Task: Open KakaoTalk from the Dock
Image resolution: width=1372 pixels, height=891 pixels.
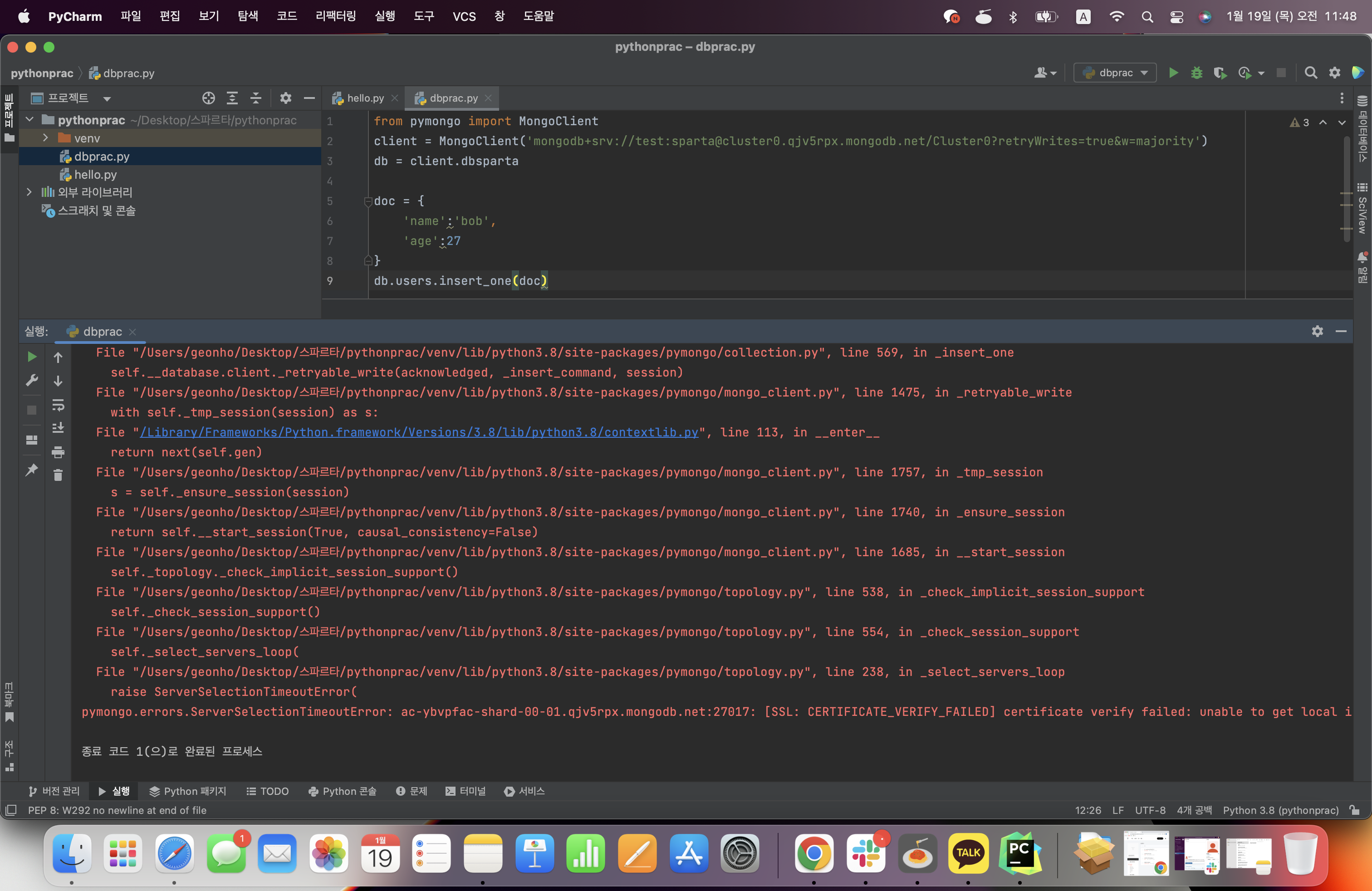Action: click(968, 853)
